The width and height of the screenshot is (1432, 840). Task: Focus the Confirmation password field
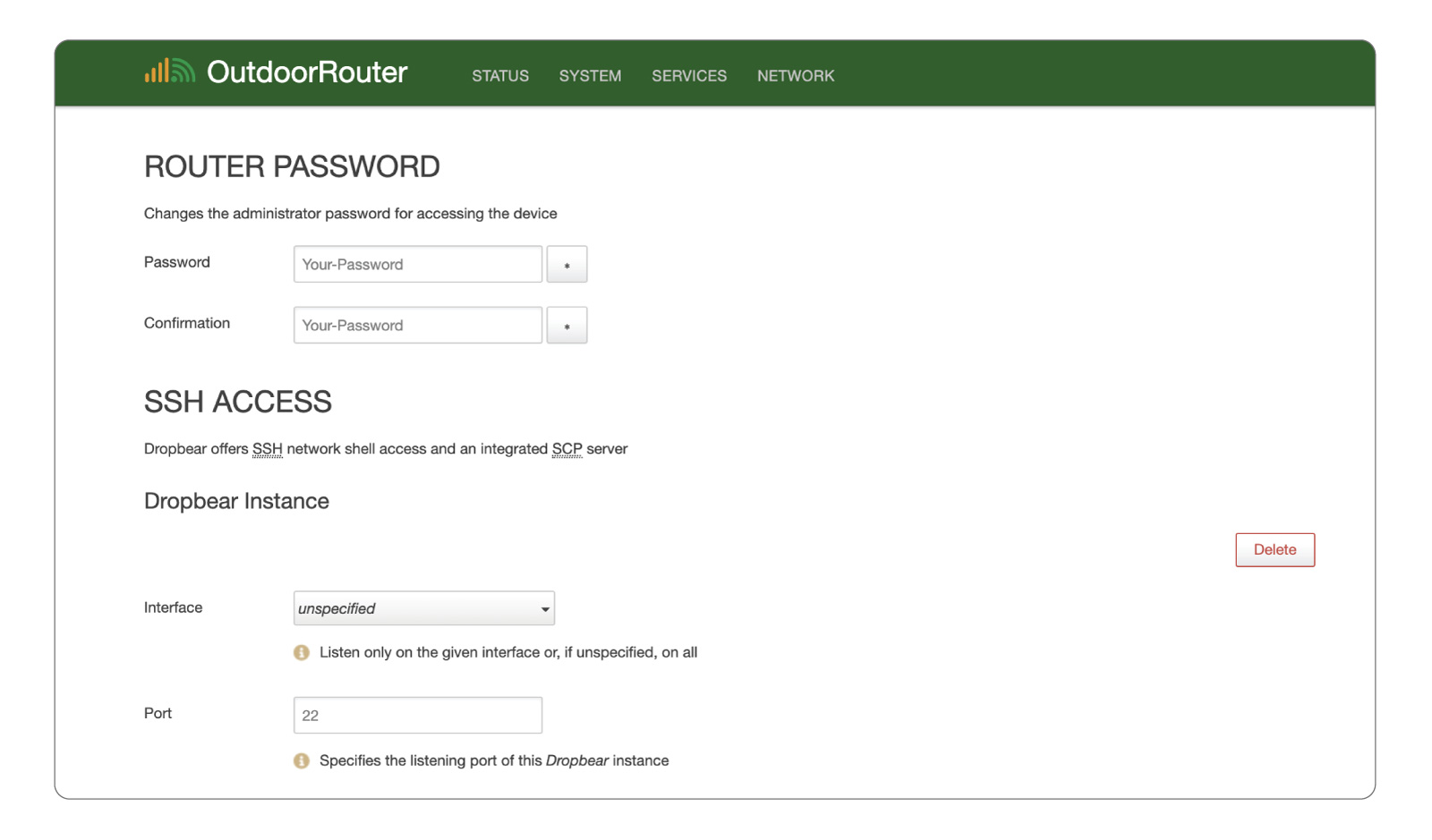click(418, 325)
